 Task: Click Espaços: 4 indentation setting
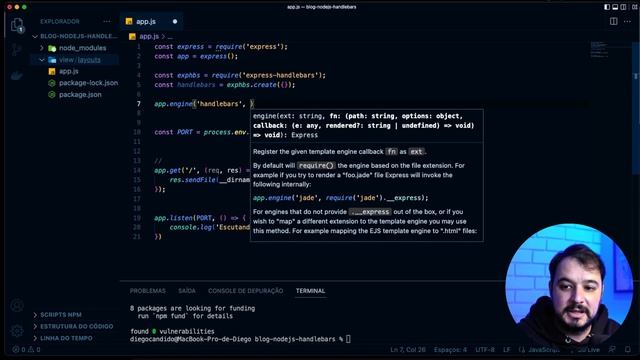450,350
